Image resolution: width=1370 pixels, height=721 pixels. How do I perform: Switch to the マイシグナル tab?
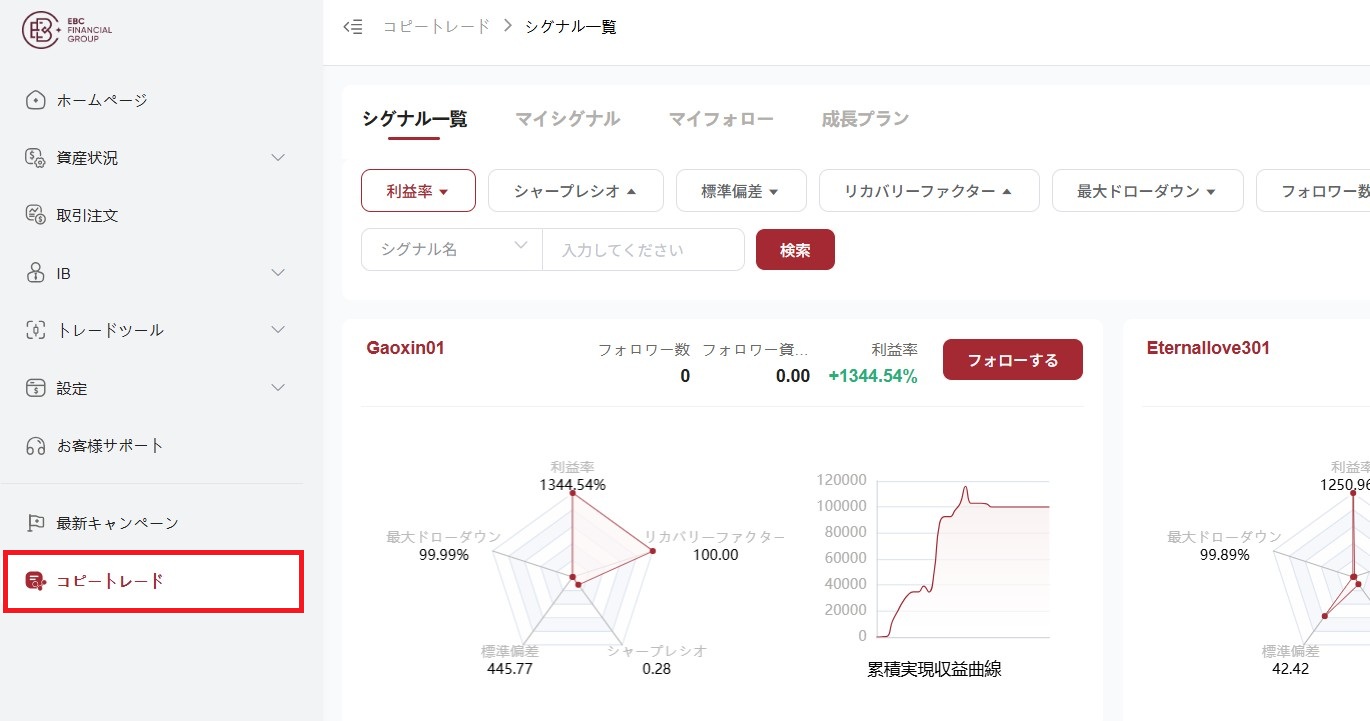(x=567, y=119)
